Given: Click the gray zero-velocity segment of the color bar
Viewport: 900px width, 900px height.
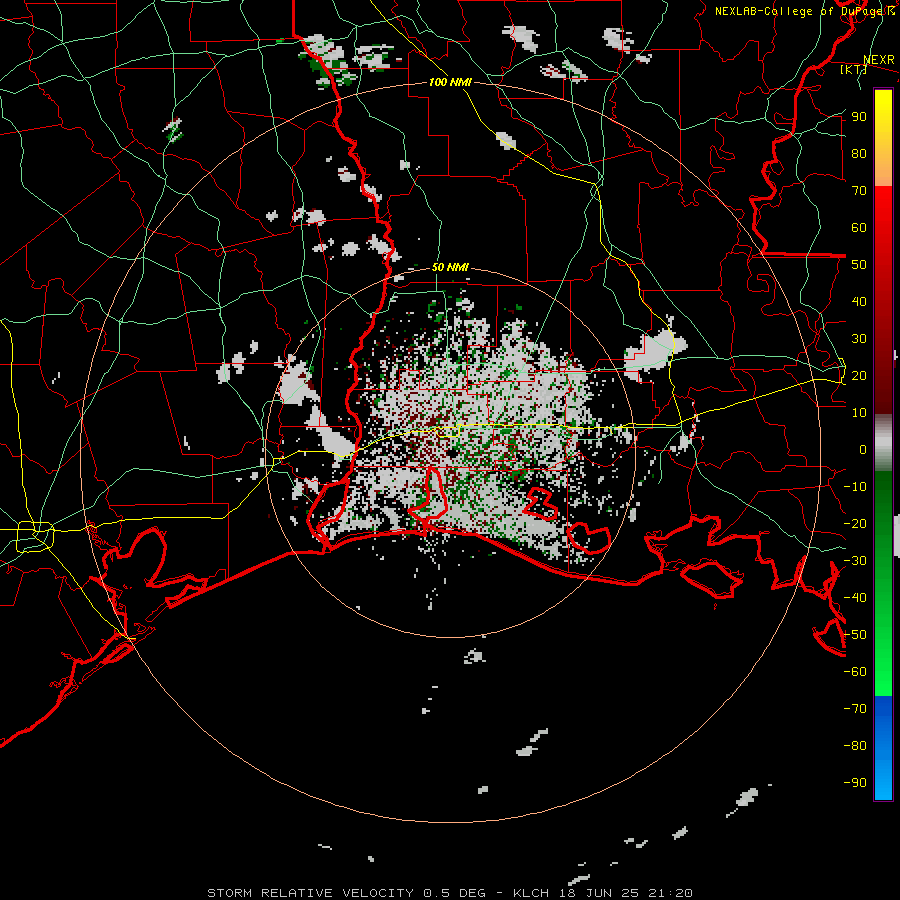Looking at the screenshot, I should (x=883, y=443).
